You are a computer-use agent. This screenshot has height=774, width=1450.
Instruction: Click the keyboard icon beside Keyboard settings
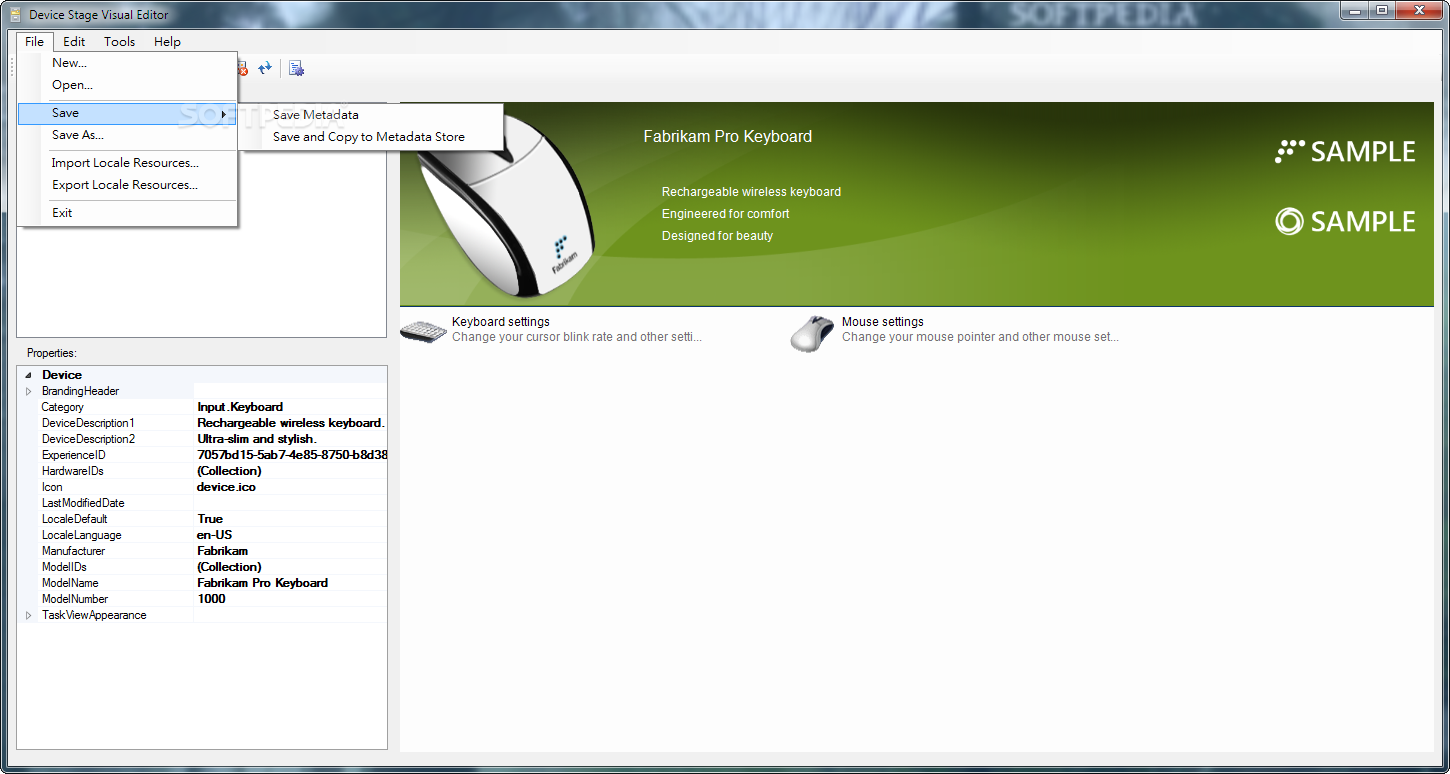424,332
